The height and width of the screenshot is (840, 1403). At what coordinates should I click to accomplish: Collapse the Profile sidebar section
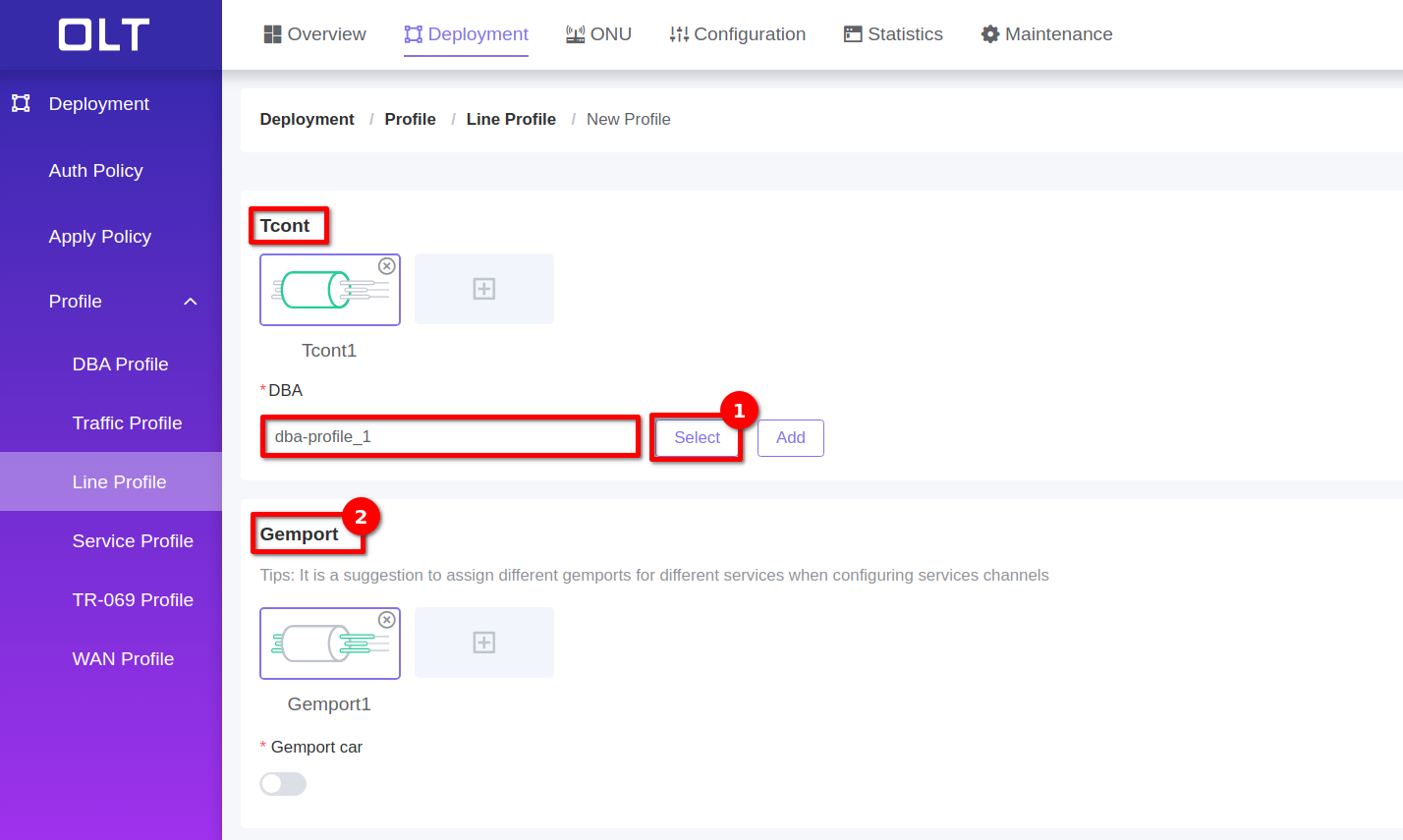pos(191,302)
